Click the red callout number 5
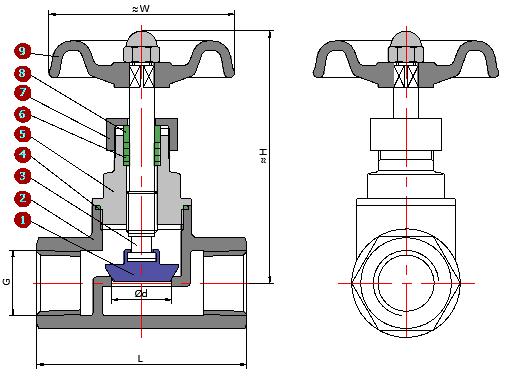 coord(22,134)
